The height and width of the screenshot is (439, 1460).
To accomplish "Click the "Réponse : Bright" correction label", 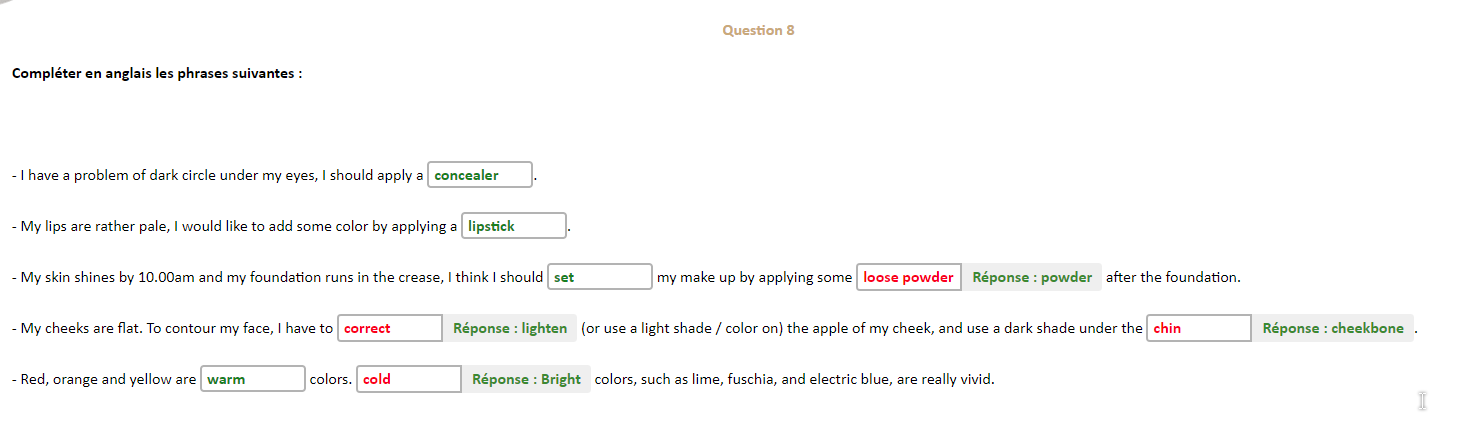I will point(526,379).
